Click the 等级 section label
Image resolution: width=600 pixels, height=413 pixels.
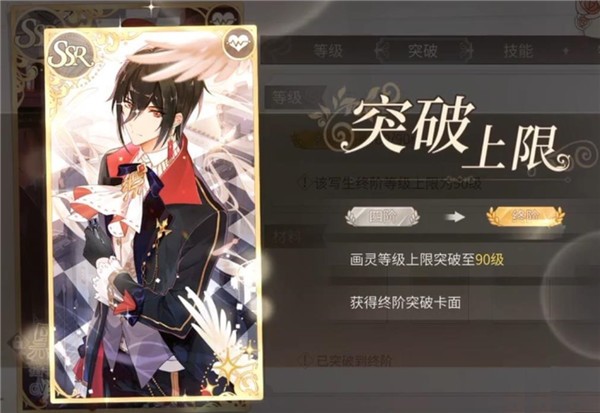point(287,98)
